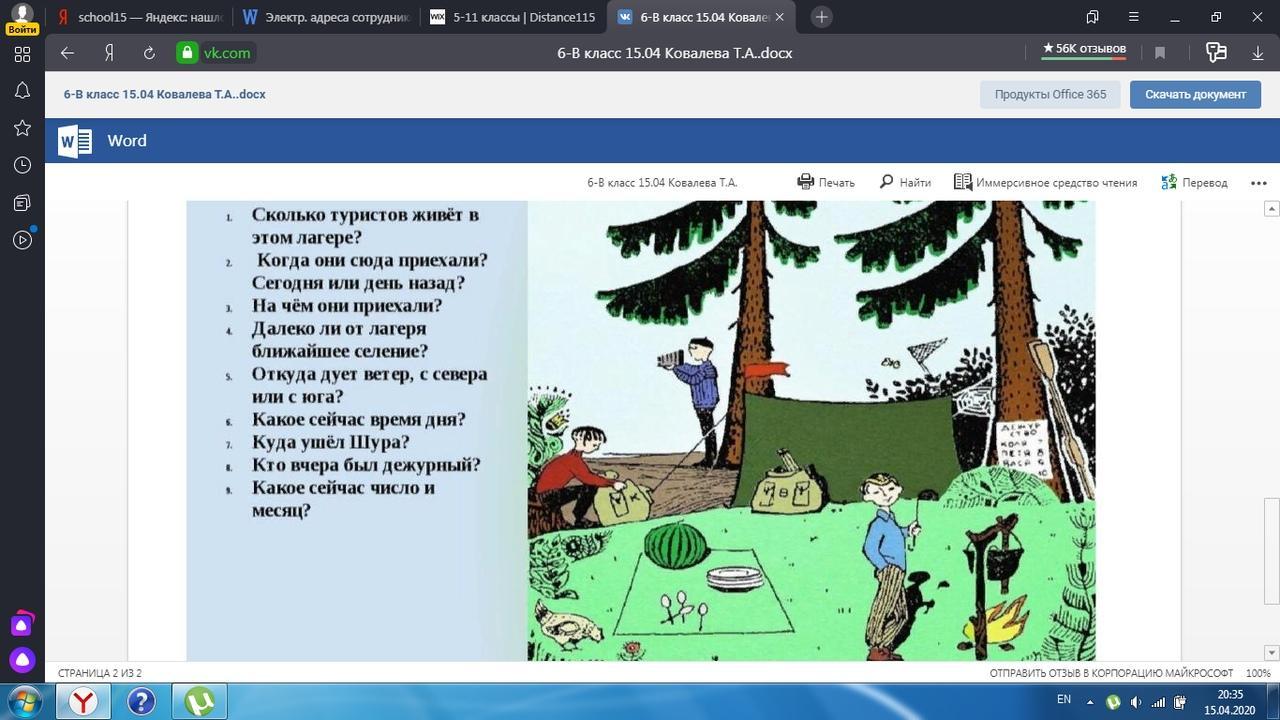
Task: Click СТРАНИЦА 2 ИЗ 2 page indicator
Action: point(100,673)
